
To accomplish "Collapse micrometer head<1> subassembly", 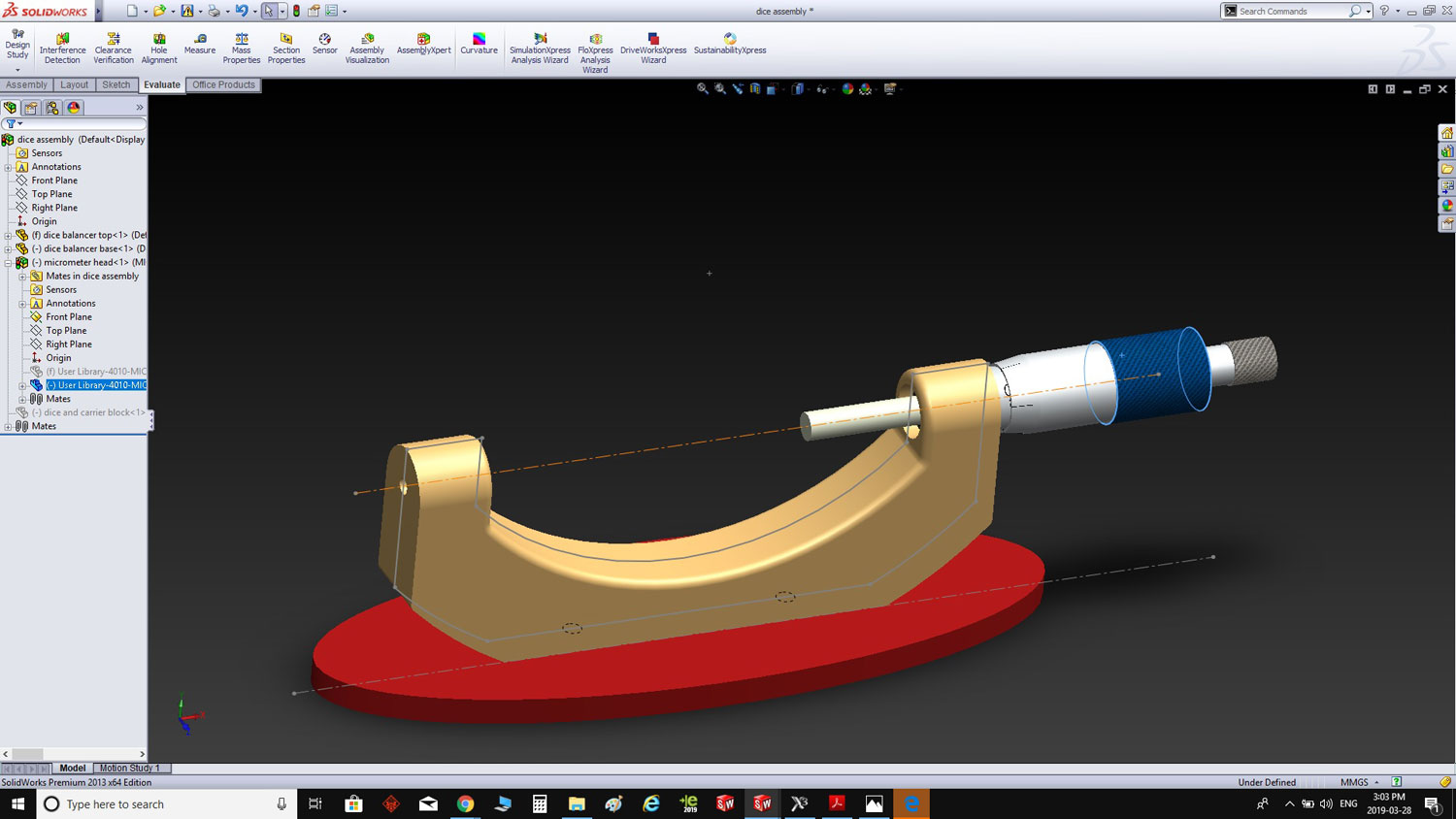I will pyautogui.click(x=8, y=262).
